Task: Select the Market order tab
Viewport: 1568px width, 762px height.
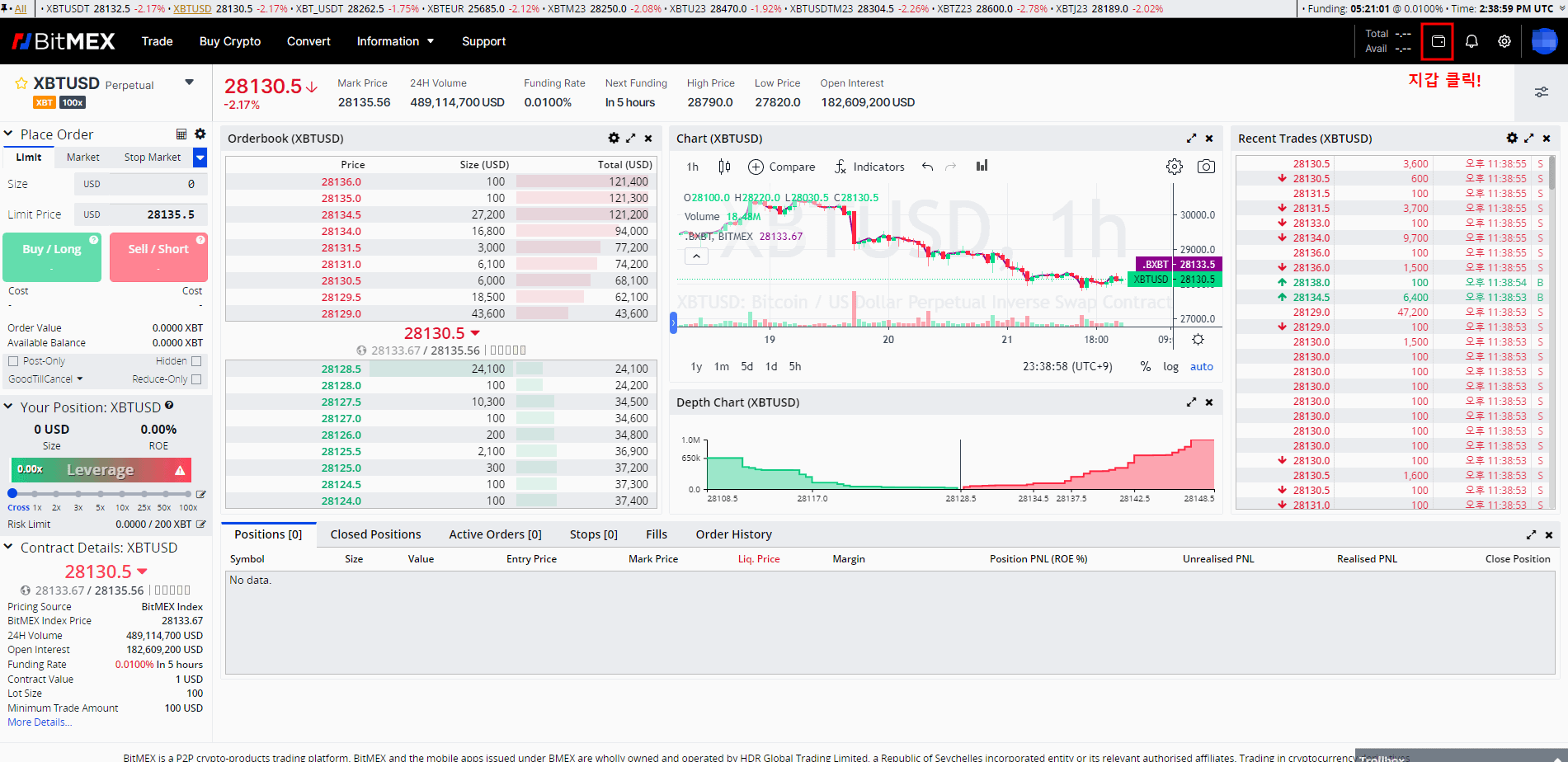Action: coord(82,158)
